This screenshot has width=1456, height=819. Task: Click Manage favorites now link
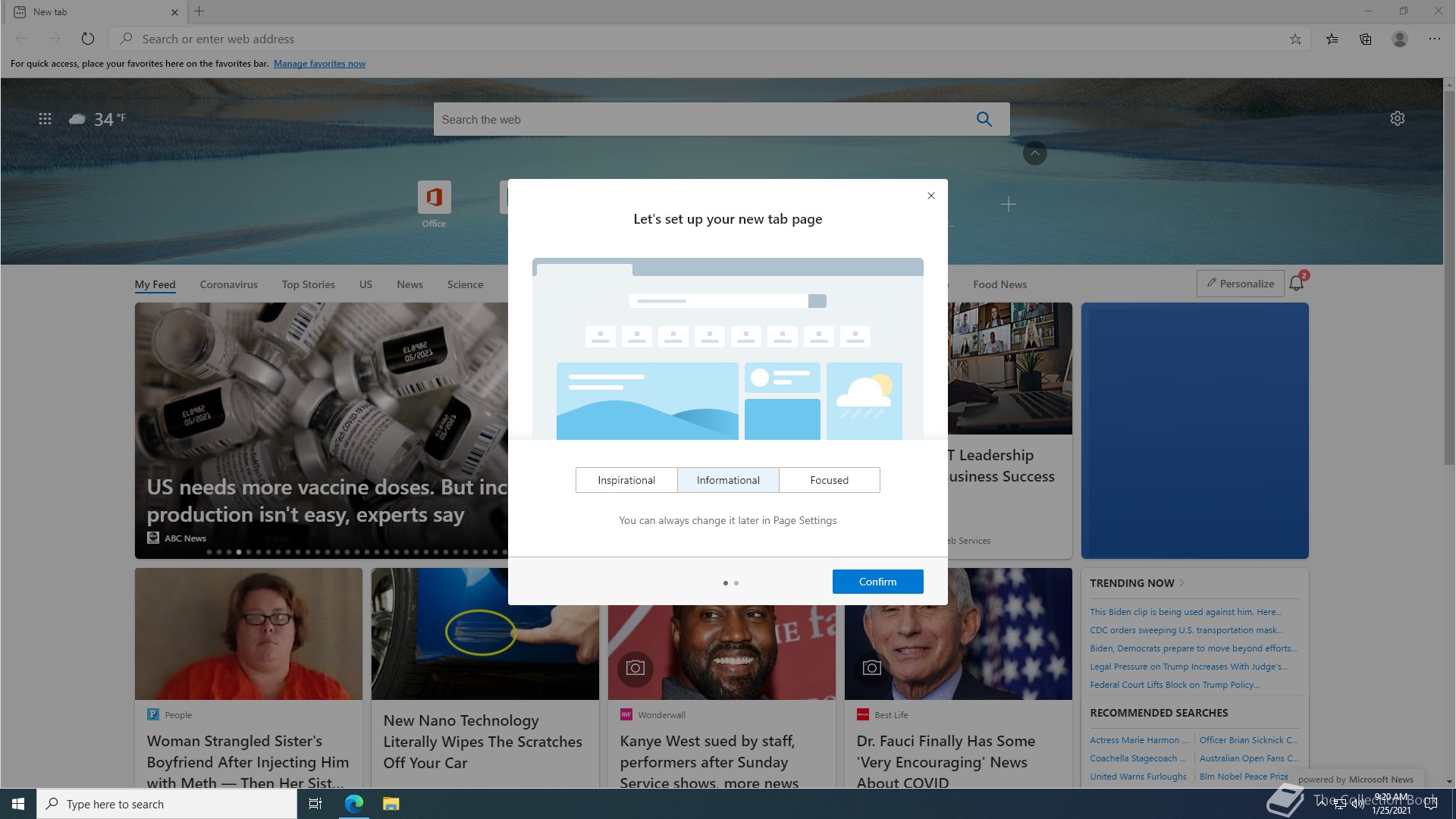[x=319, y=64]
